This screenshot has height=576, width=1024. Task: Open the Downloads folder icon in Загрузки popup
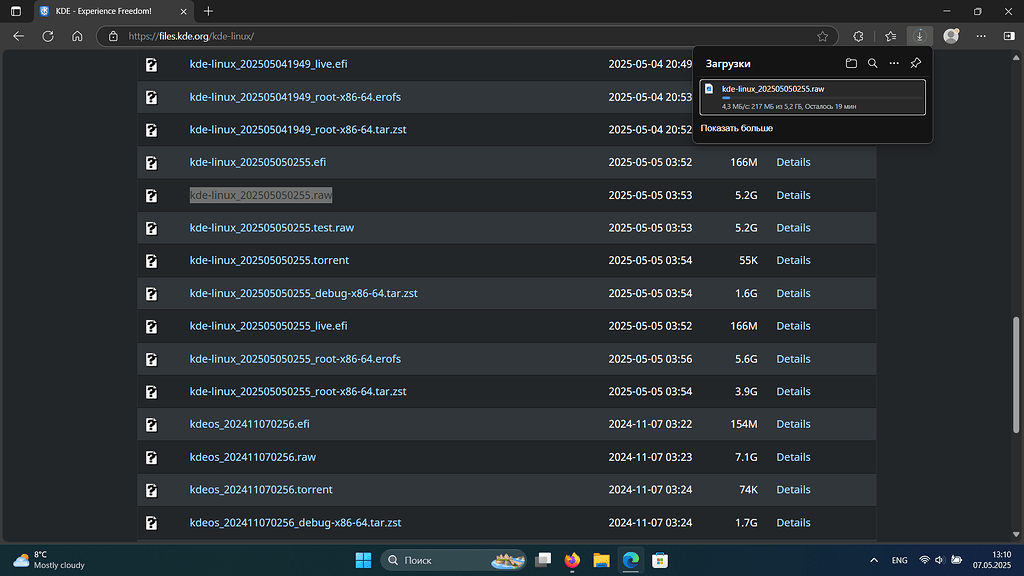851,63
